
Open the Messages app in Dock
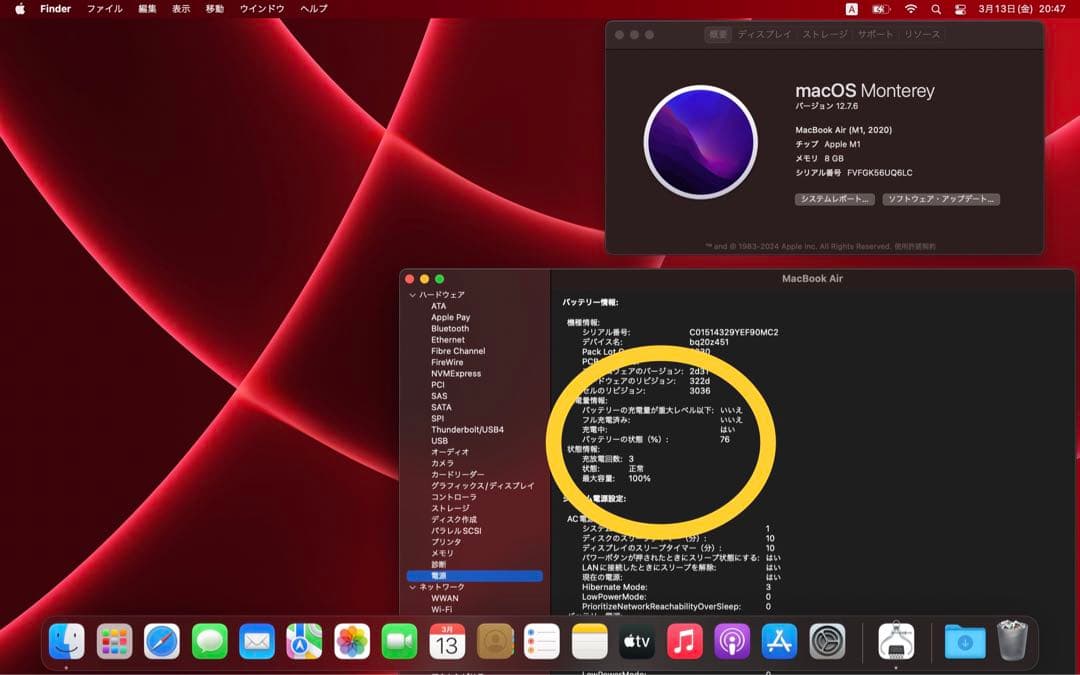tap(209, 641)
